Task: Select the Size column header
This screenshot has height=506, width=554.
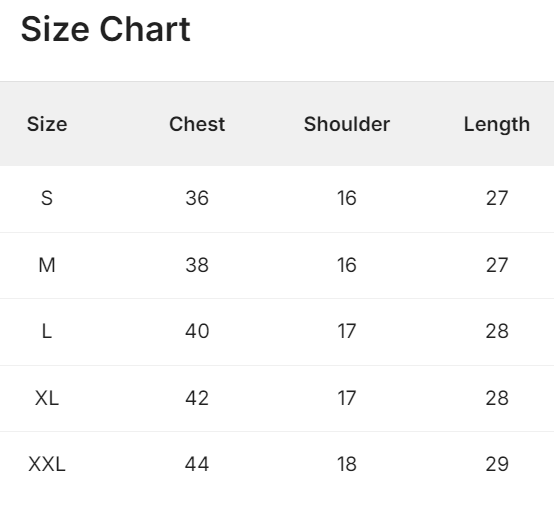Action: coord(47,124)
